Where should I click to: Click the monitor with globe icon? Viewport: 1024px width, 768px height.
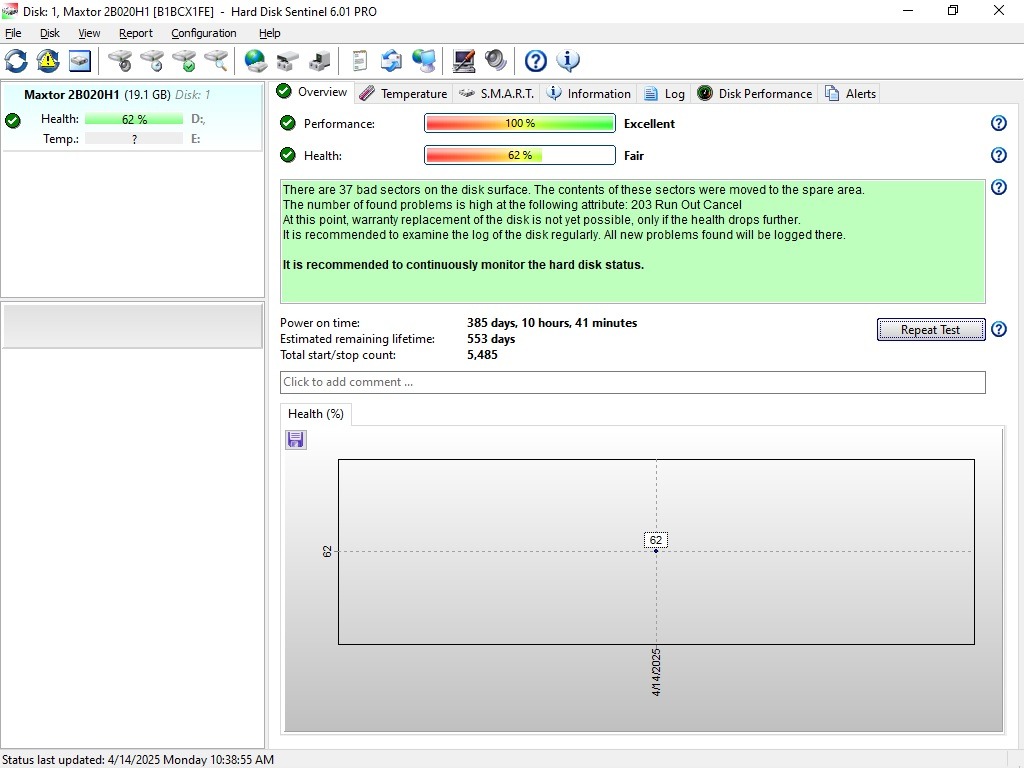click(x=424, y=61)
